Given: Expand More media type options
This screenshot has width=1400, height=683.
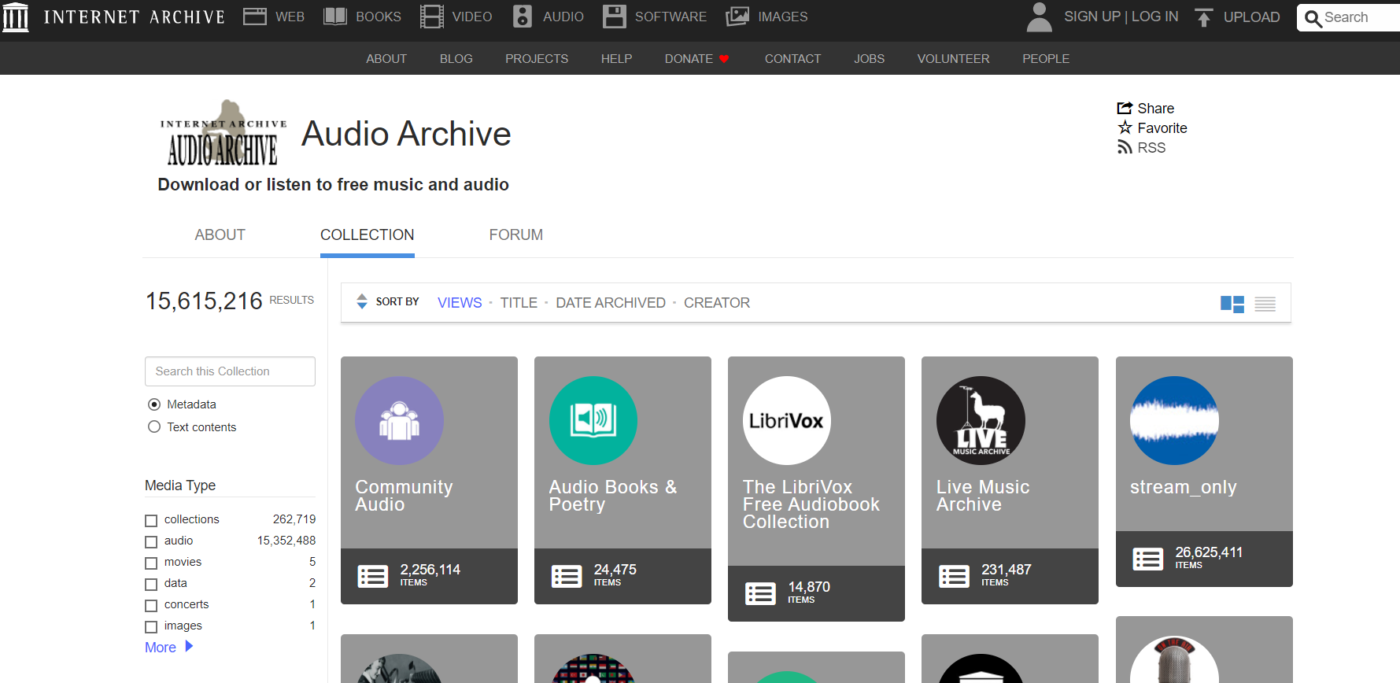Looking at the screenshot, I should point(169,647).
